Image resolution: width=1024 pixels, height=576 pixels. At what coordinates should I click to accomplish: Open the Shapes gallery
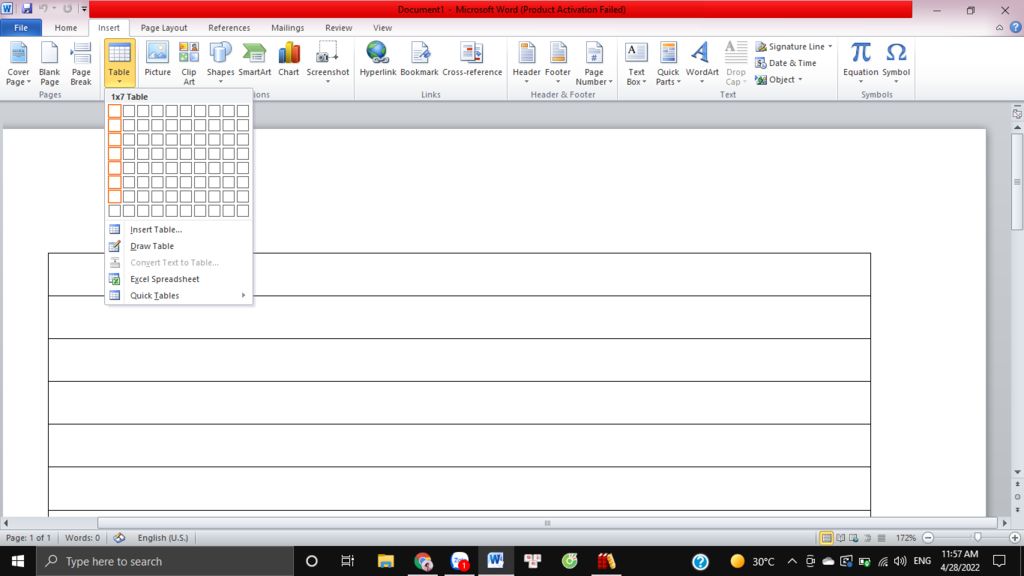[x=220, y=63]
